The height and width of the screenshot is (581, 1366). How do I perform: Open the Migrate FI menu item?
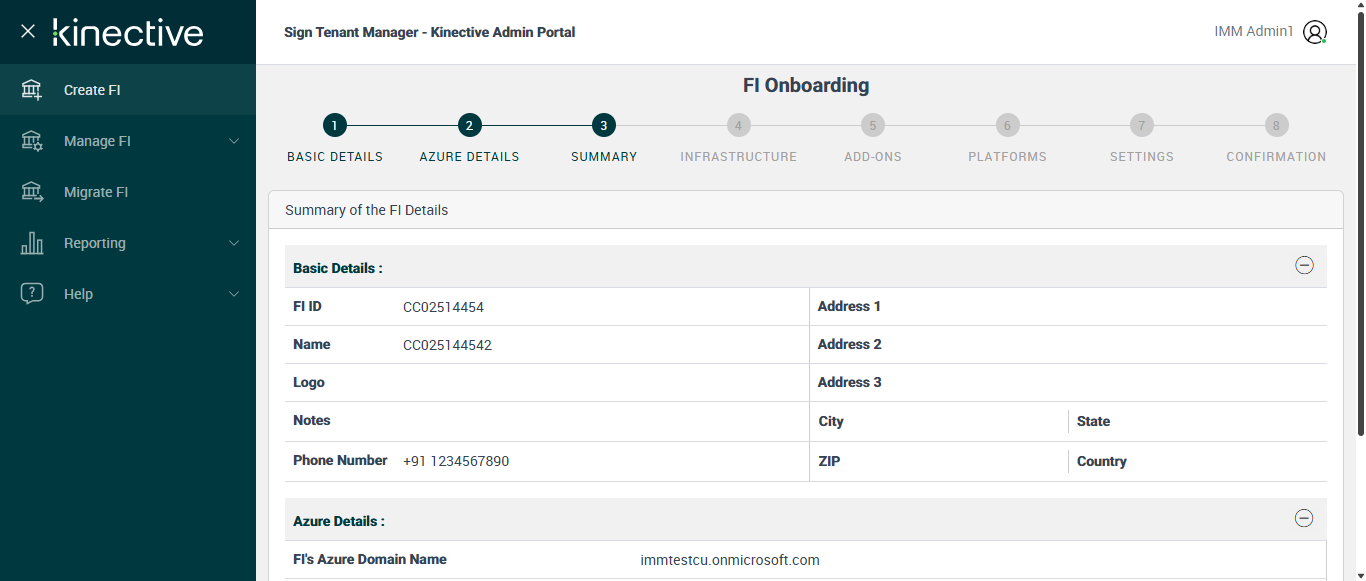[x=96, y=192]
